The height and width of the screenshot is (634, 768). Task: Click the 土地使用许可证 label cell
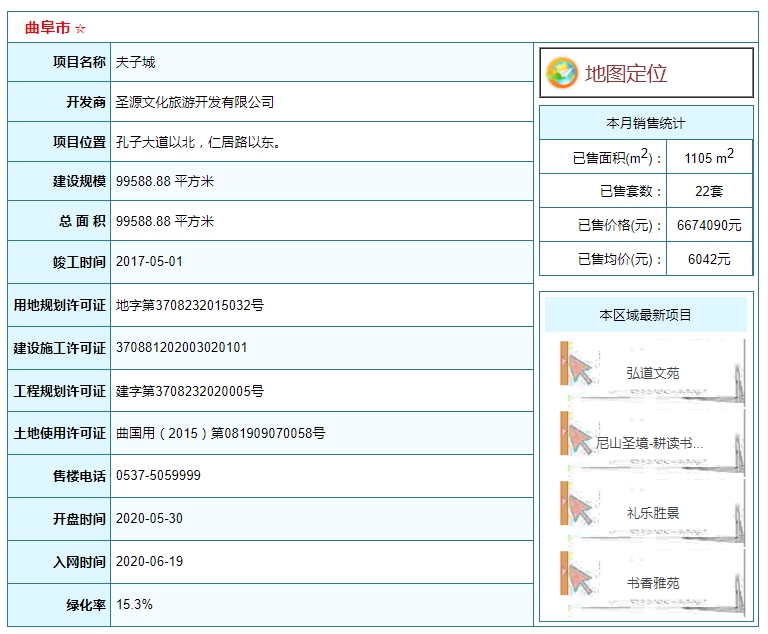[x=59, y=433]
